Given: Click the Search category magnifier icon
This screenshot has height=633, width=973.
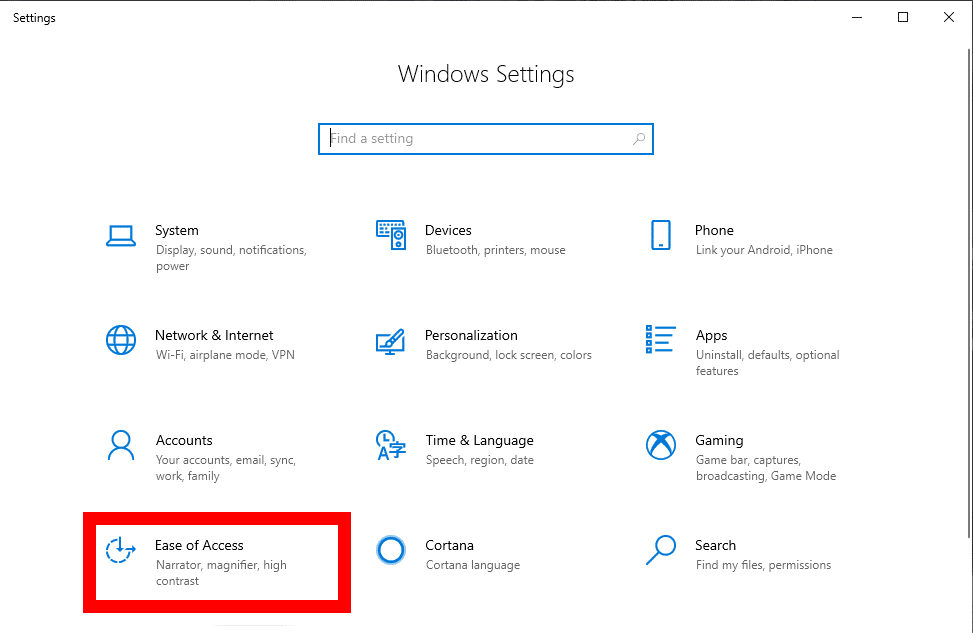Looking at the screenshot, I should [660, 549].
